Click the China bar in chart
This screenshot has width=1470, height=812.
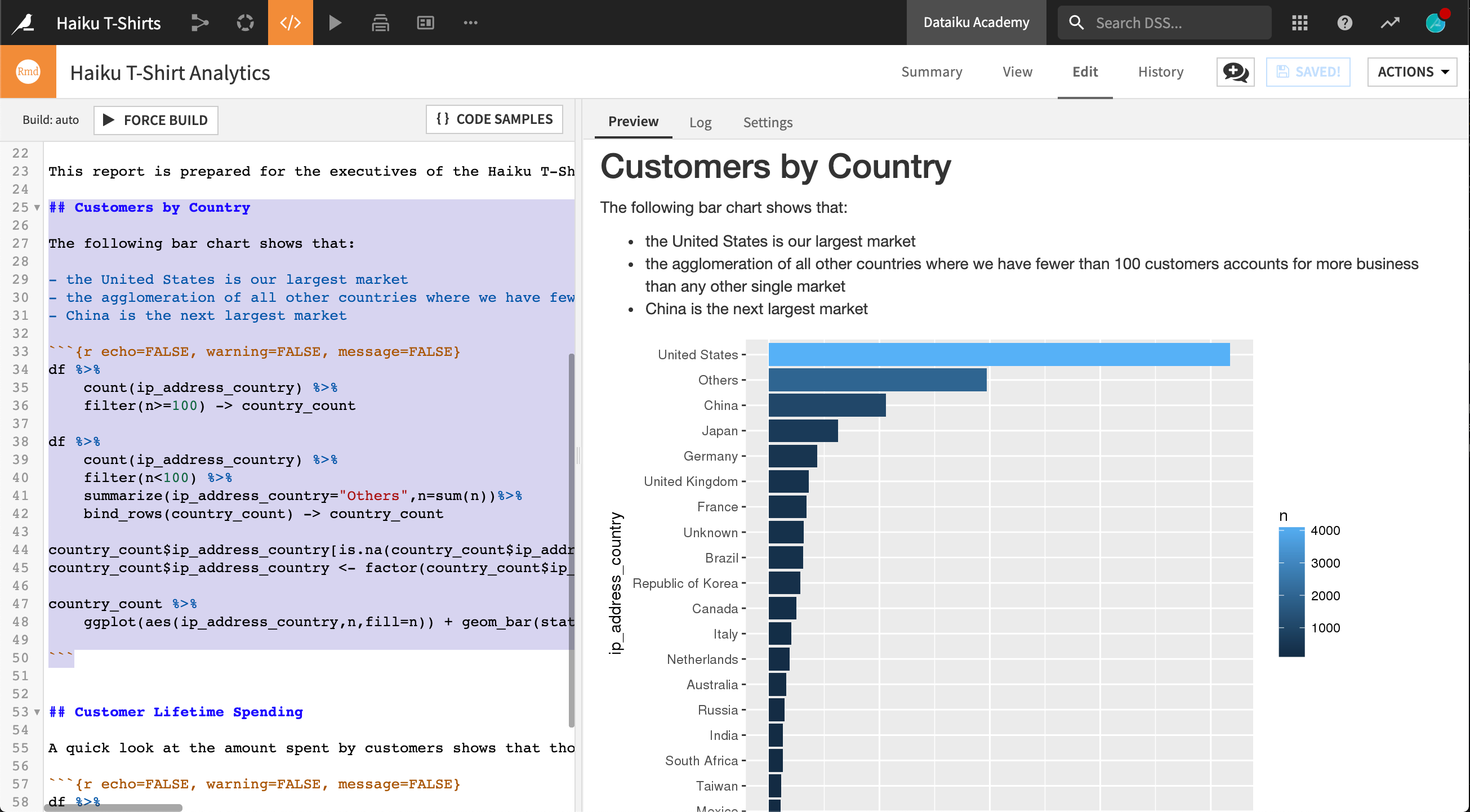point(827,405)
